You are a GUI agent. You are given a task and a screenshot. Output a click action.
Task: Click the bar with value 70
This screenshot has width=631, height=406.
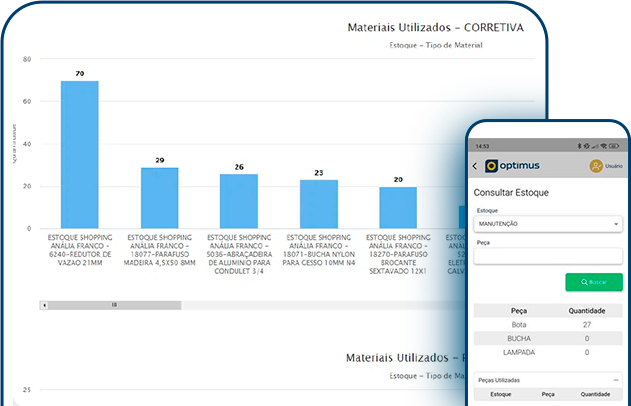(x=80, y=154)
